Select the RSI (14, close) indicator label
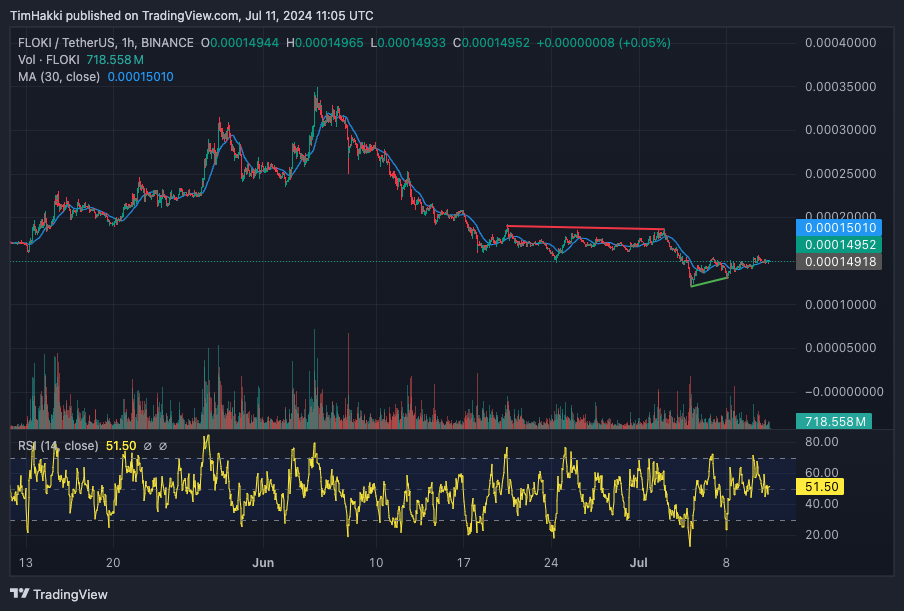The height and width of the screenshot is (611, 904). 57,445
